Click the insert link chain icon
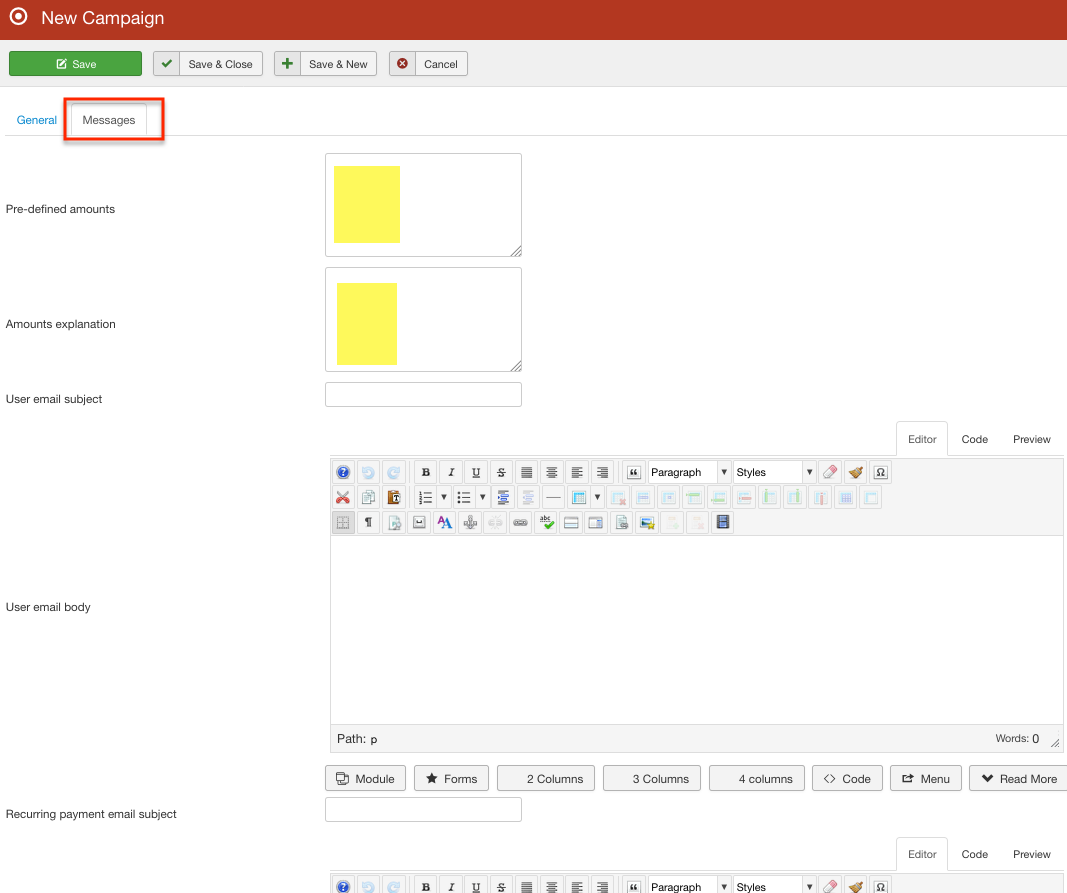The height and width of the screenshot is (893, 1067). (x=520, y=522)
